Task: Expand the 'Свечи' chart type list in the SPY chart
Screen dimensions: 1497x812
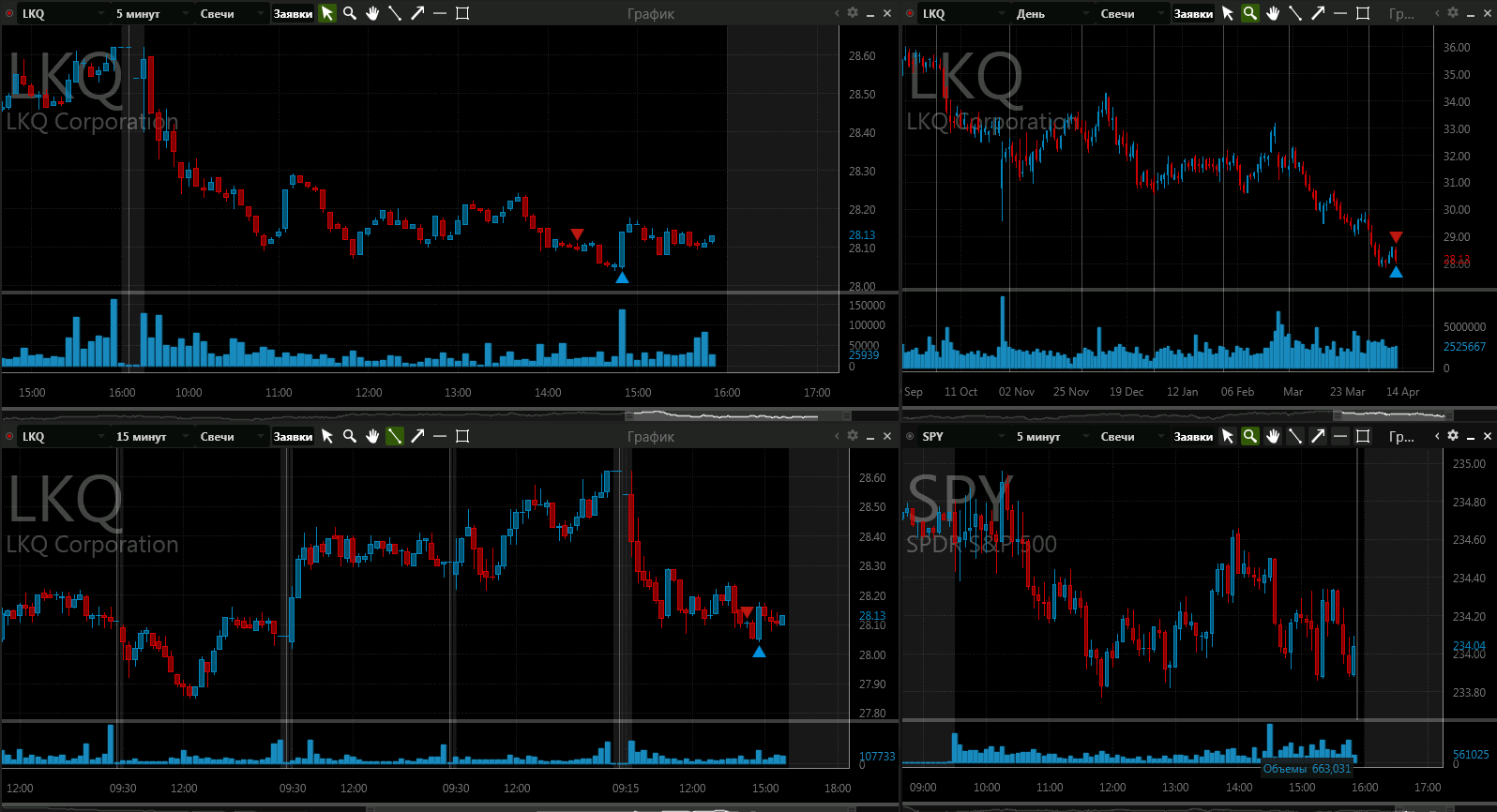Action: tap(1131, 437)
